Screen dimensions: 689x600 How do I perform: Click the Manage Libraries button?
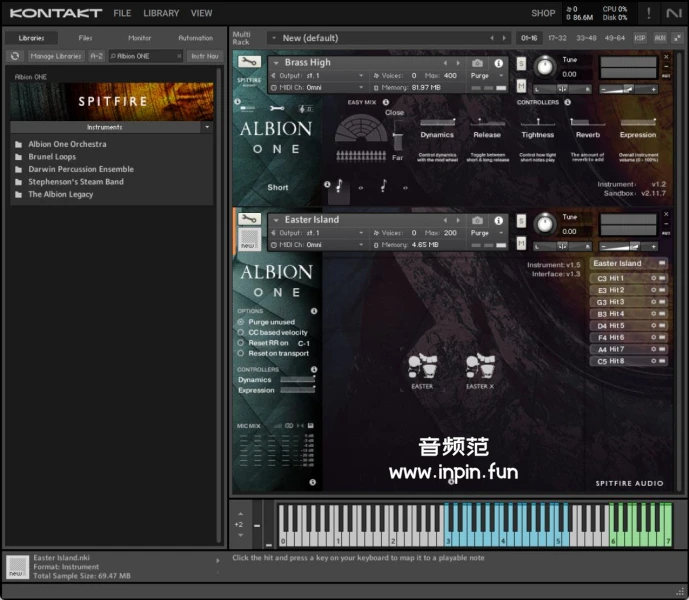pos(56,56)
